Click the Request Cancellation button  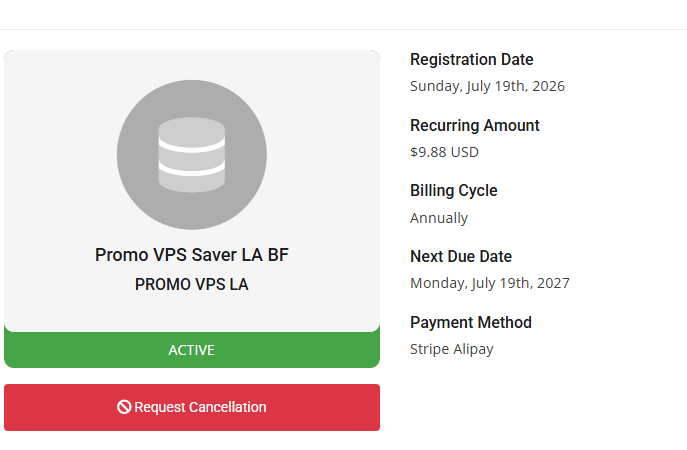pos(192,407)
